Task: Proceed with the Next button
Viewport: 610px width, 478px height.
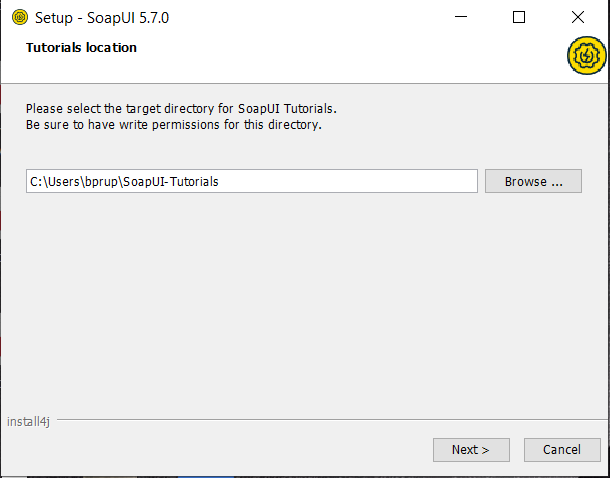Action: (471, 450)
